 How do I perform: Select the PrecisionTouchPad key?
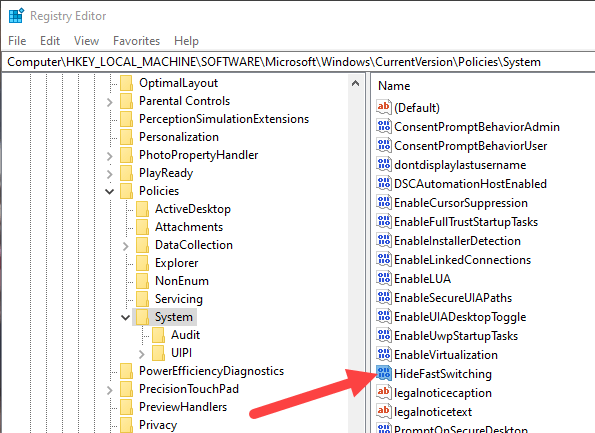click(189, 389)
